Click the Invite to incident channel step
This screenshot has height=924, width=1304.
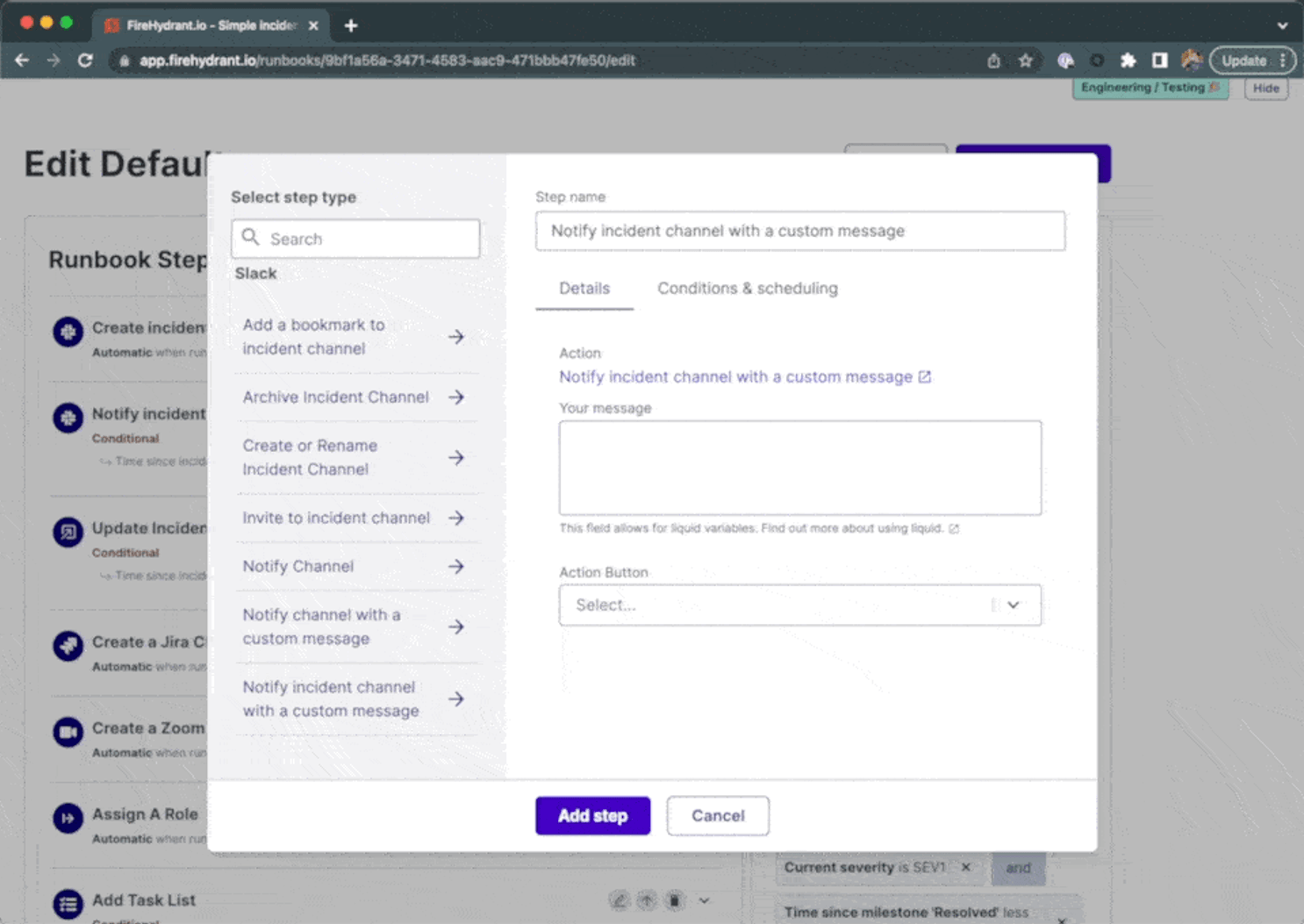[354, 518]
